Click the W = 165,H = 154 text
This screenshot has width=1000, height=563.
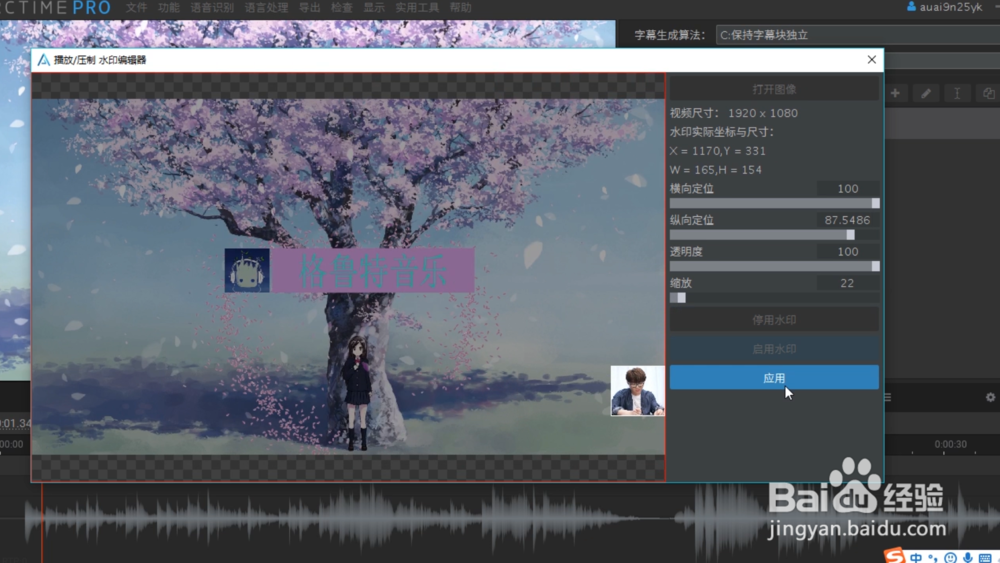[716, 170]
